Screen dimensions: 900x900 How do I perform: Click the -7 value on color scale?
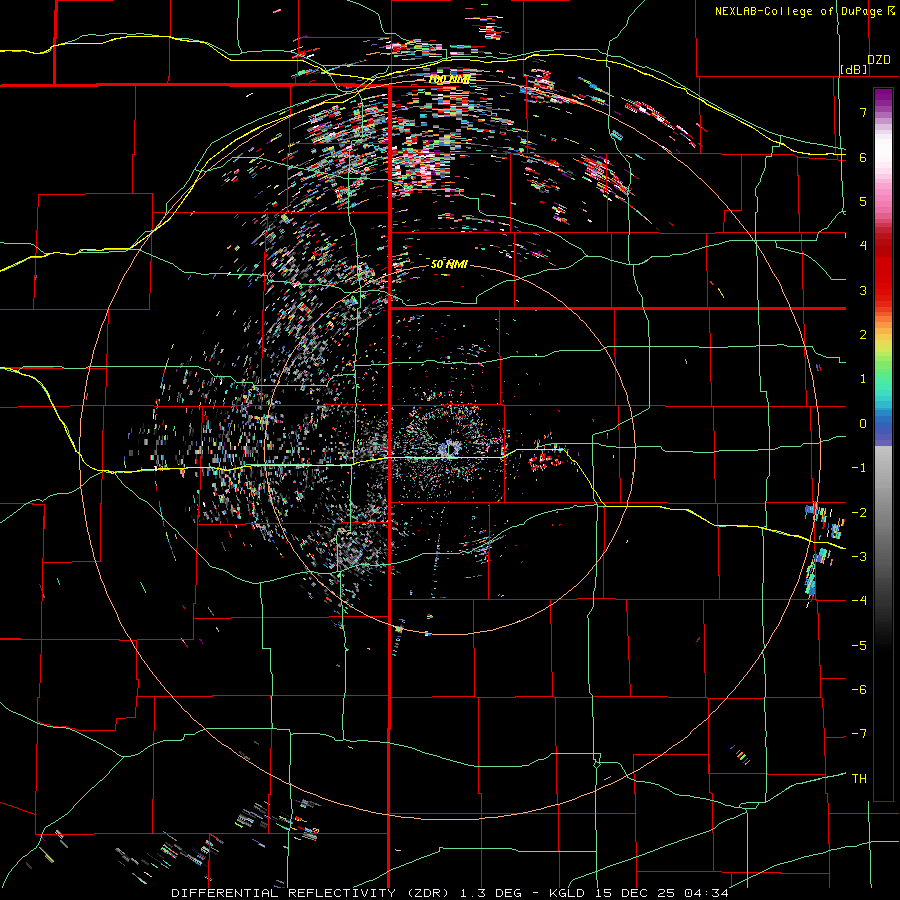[x=859, y=734]
